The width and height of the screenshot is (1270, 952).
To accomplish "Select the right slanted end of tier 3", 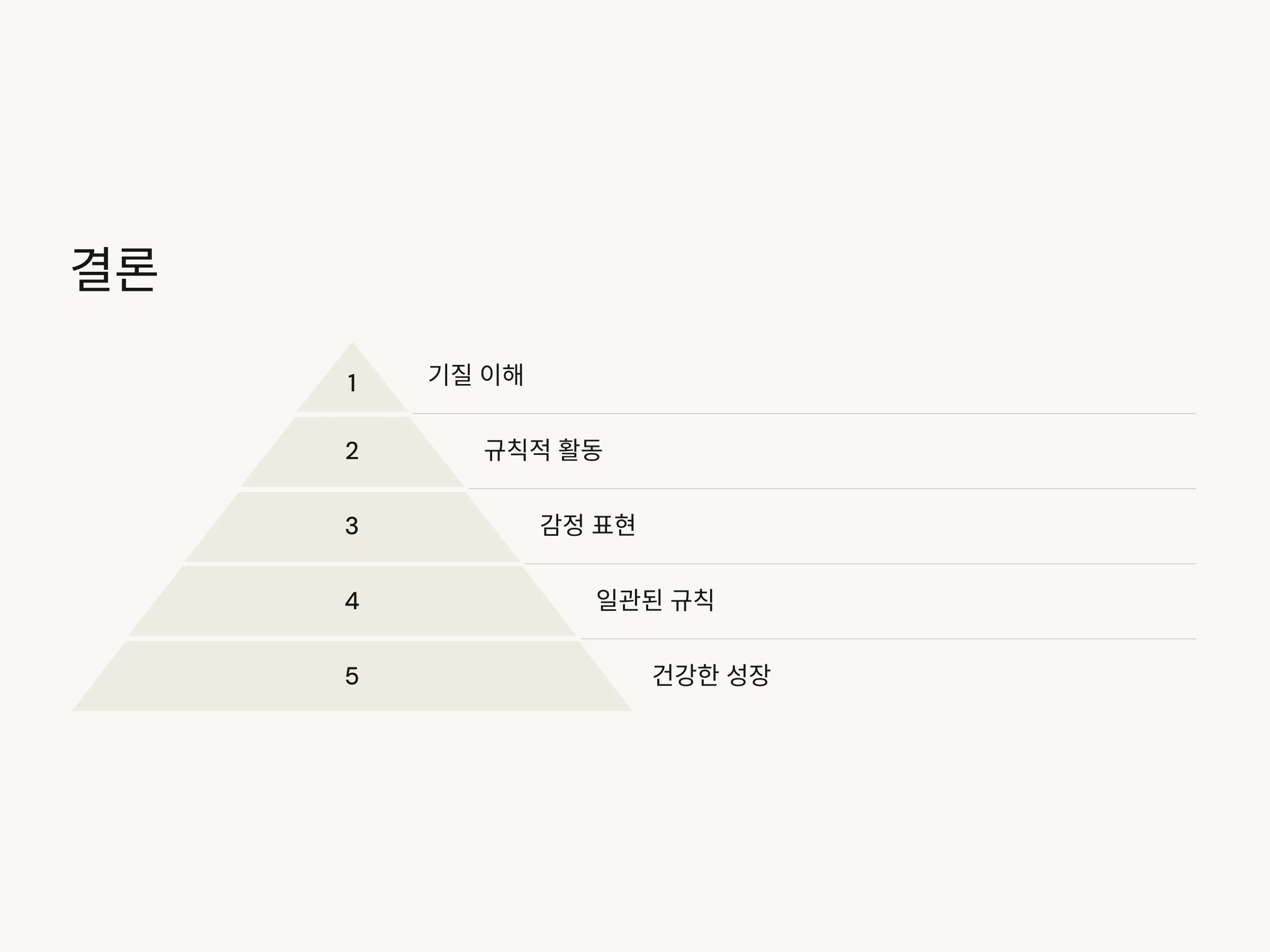I will point(493,527).
